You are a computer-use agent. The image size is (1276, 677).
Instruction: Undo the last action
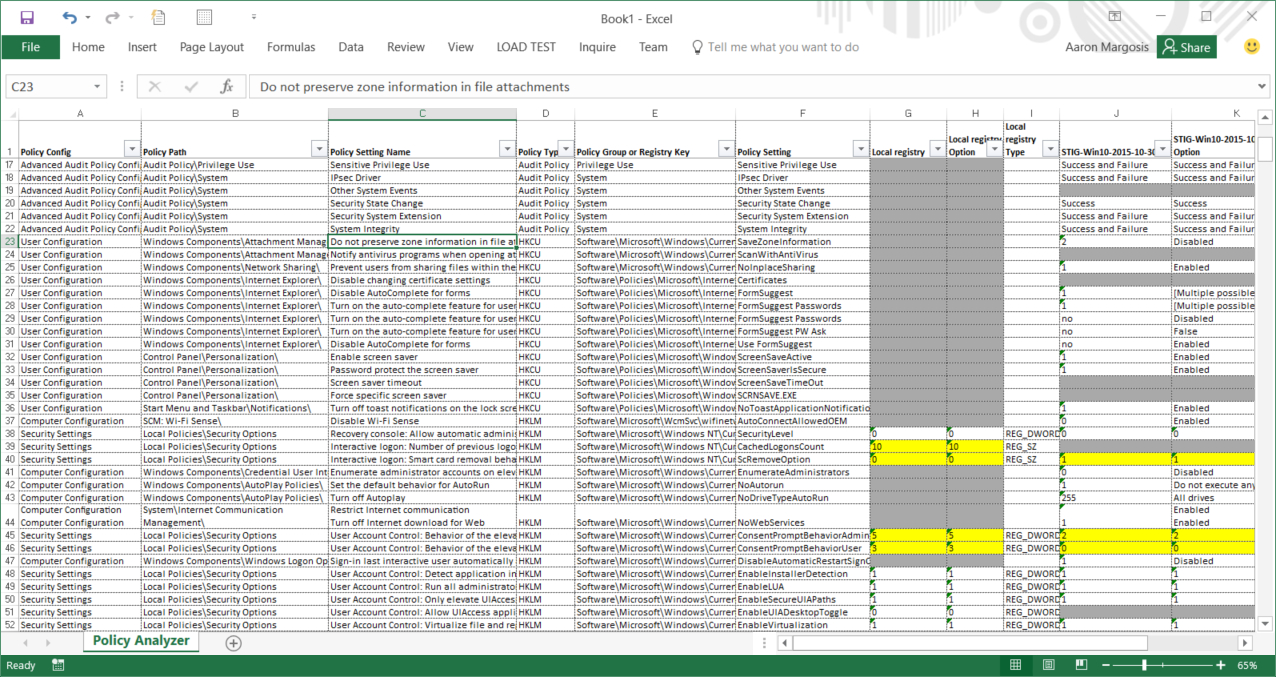tap(69, 18)
